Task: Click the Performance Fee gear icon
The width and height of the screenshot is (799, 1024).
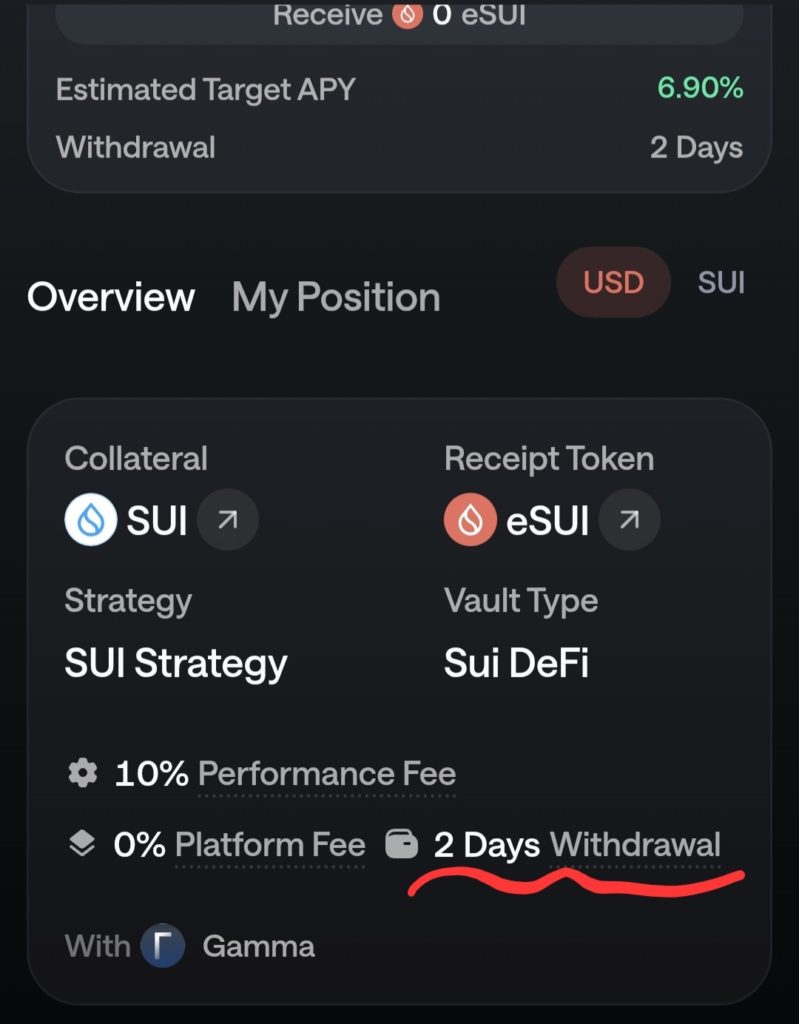Action: (83, 773)
